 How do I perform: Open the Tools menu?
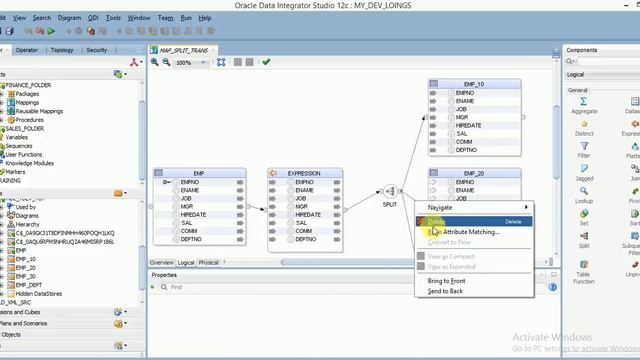pyautogui.click(x=113, y=18)
